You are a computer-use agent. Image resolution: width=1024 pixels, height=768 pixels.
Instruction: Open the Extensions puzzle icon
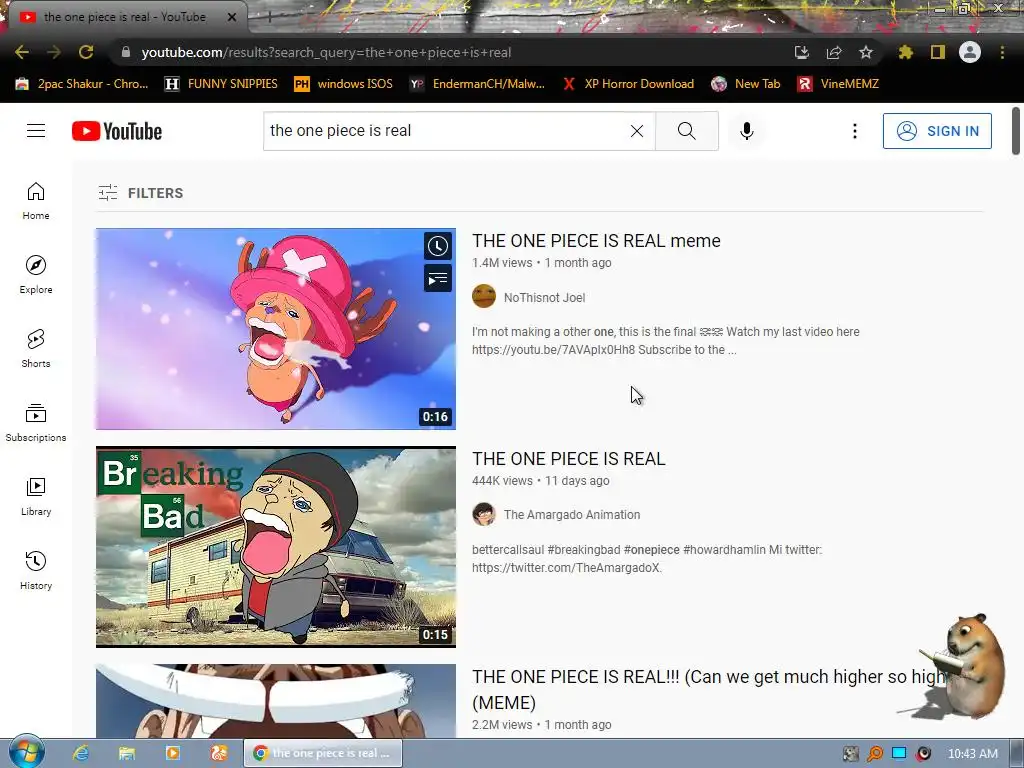click(x=905, y=52)
